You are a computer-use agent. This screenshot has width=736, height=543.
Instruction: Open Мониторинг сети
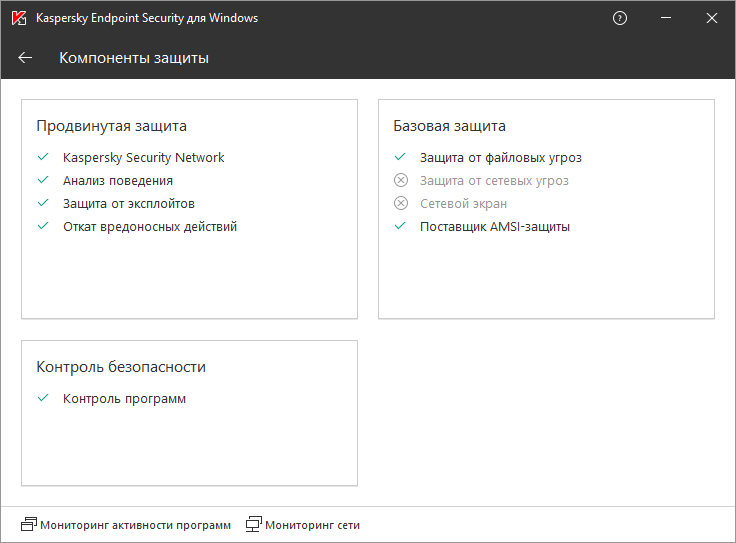point(312,525)
